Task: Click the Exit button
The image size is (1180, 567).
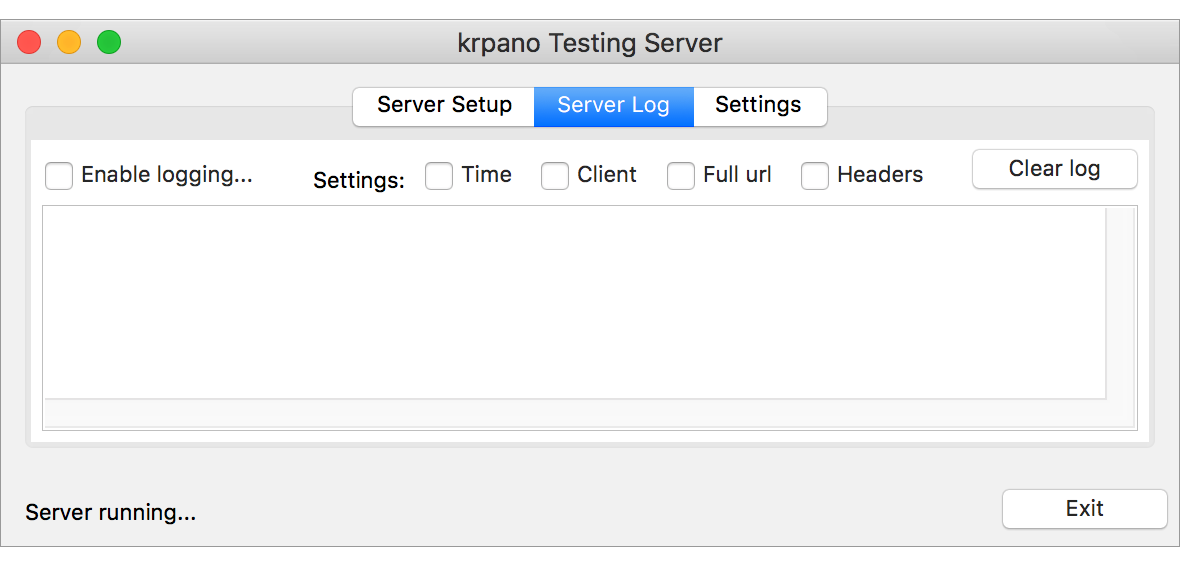Action: click(x=1084, y=508)
